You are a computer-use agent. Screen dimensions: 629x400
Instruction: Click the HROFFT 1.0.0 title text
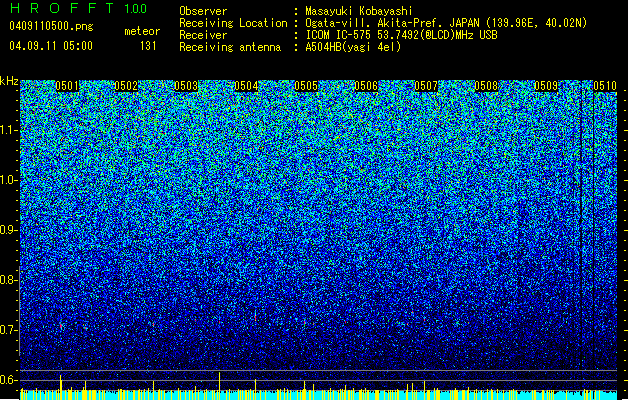[78, 8]
